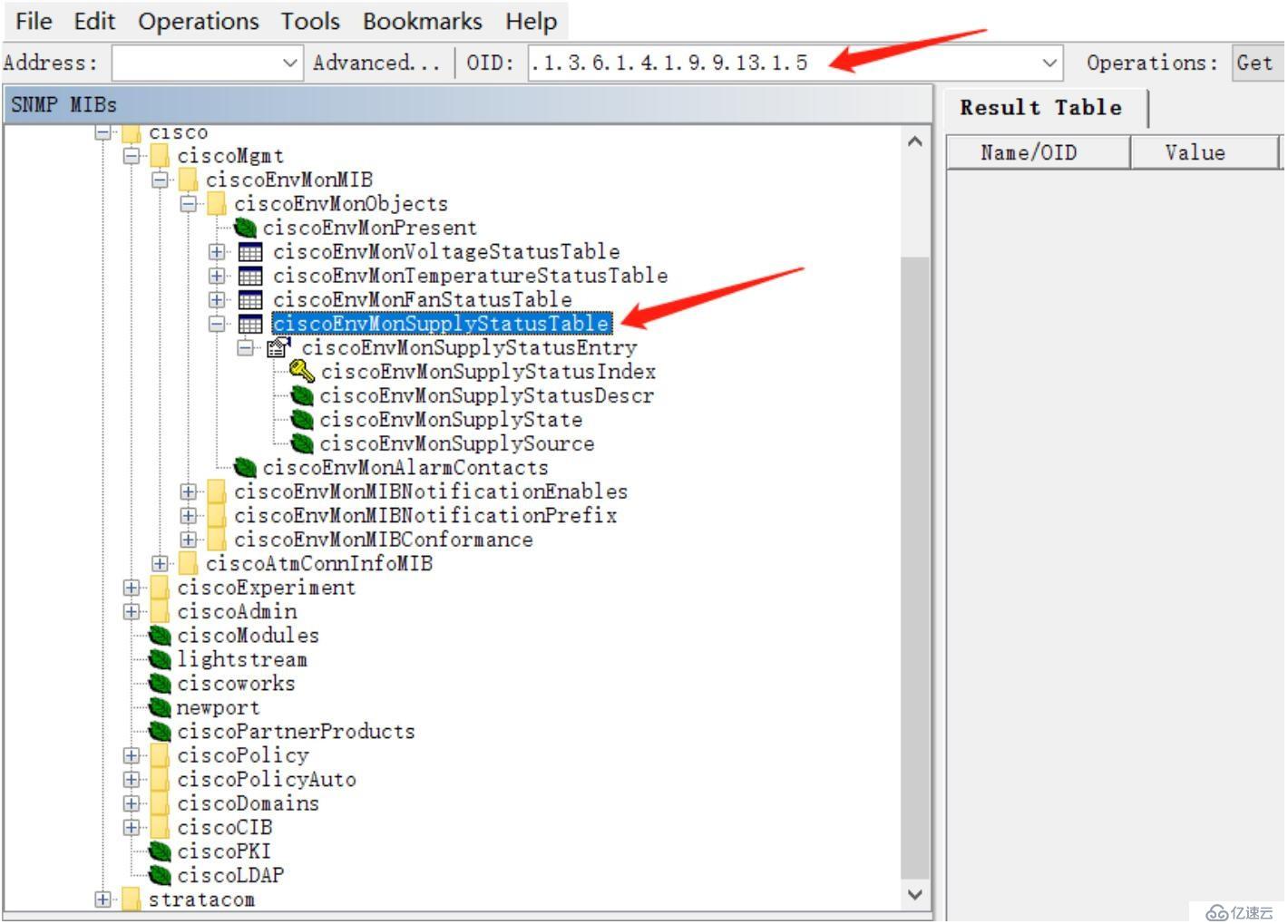Click the ciscoMgmt folder icon
This screenshot has height=924, width=1288.
(160, 156)
